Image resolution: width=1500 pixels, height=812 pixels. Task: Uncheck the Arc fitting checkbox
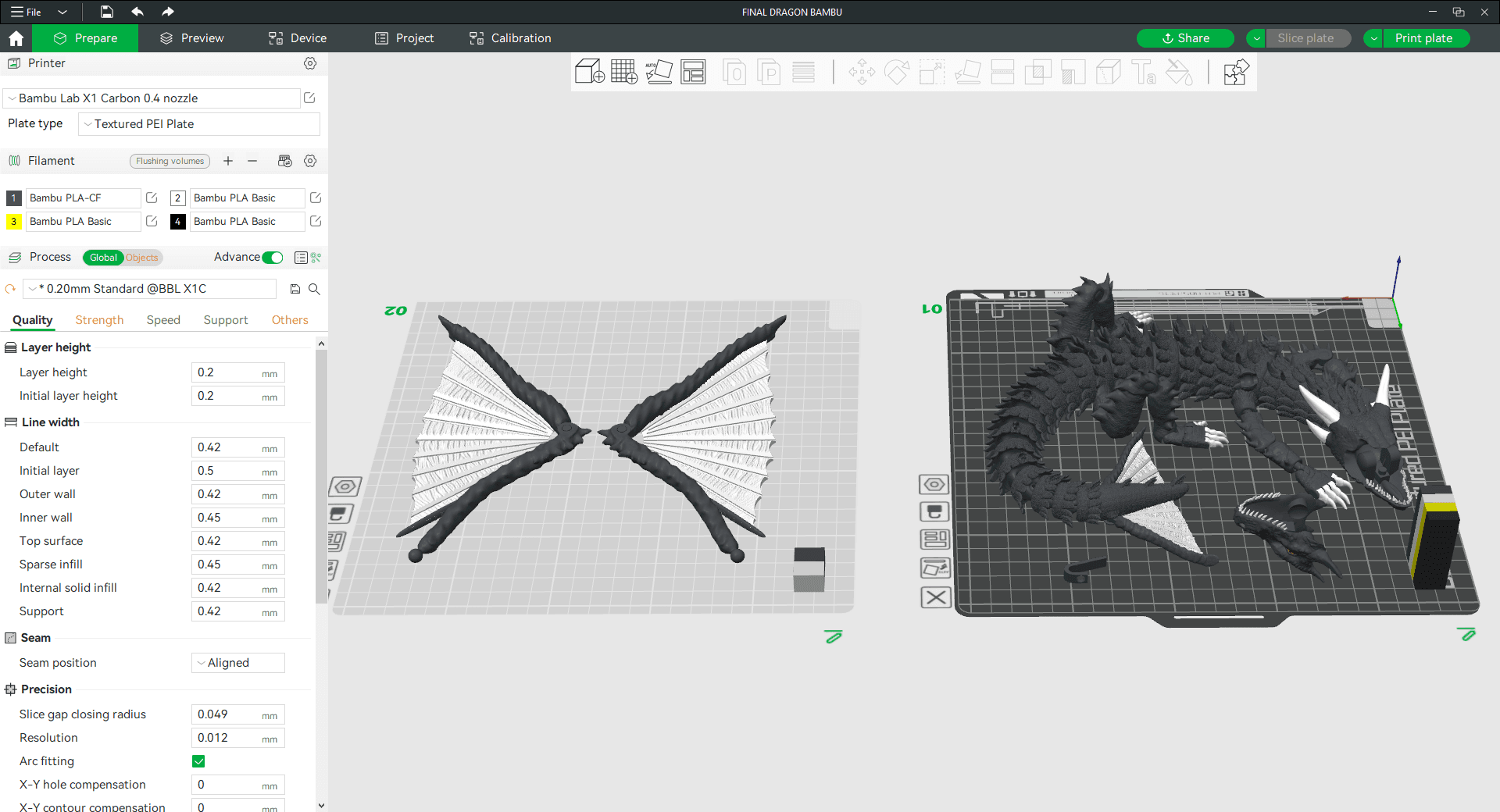tap(198, 761)
